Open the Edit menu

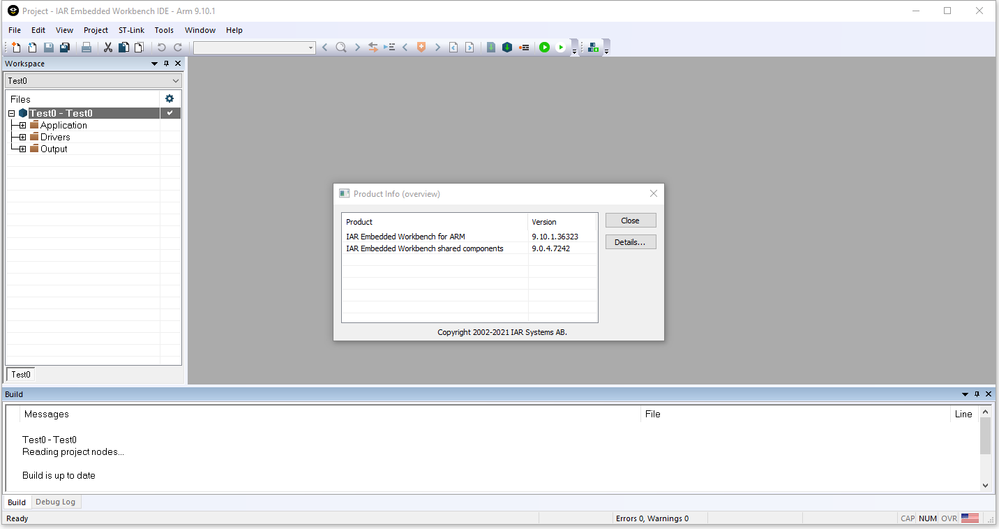click(x=38, y=30)
